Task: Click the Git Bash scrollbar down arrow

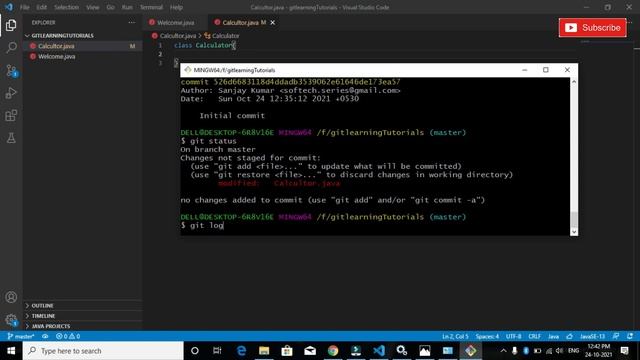Action: (x=574, y=232)
